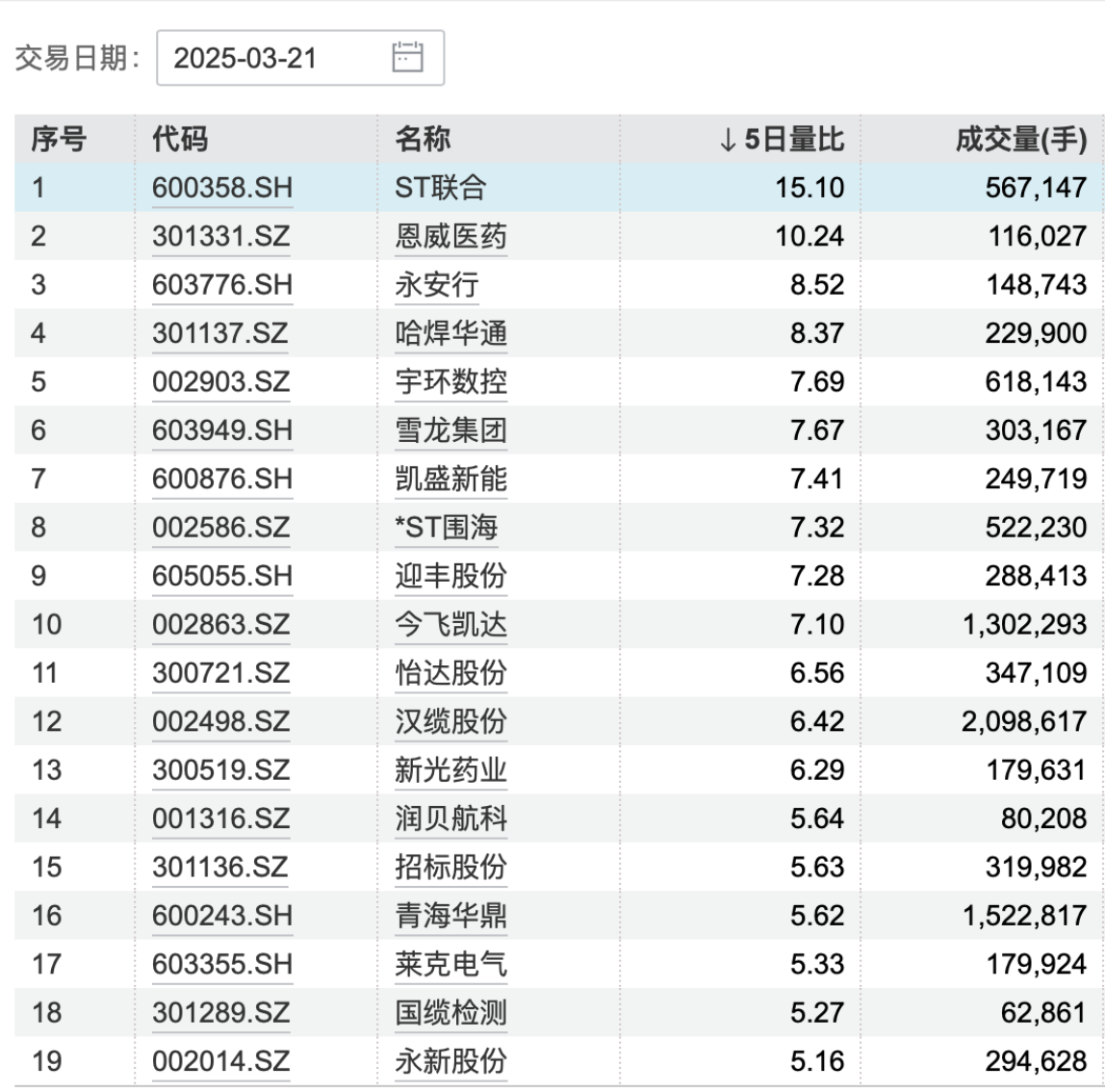Viewport: 1105px width, 1092px height.
Task: Open stock code 603776.SH
Action: (x=221, y=285)
